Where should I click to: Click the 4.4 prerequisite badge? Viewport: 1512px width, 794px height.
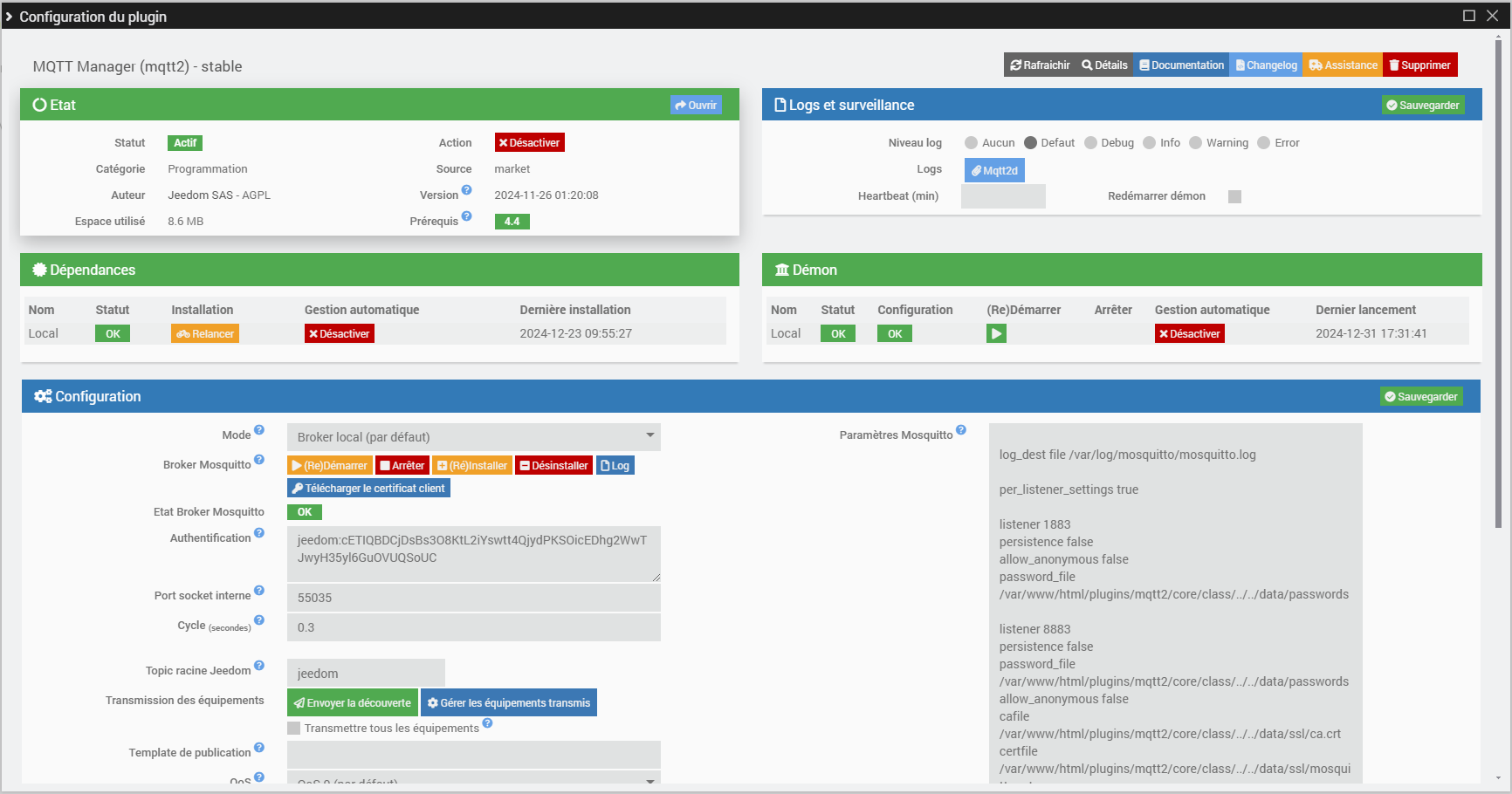pyautogui.click(x=512, y=222)
